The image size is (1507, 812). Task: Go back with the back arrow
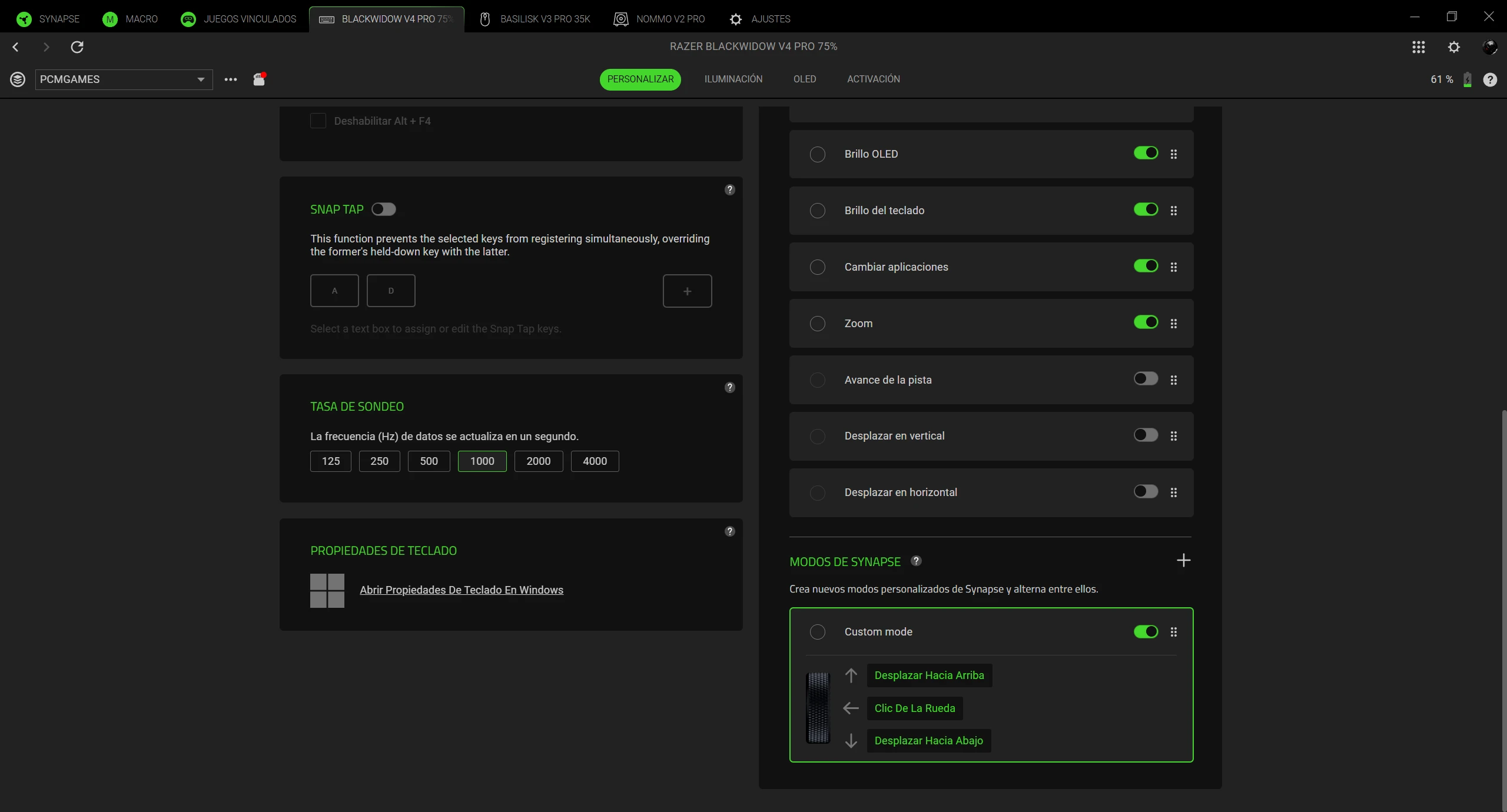(16, 47)
